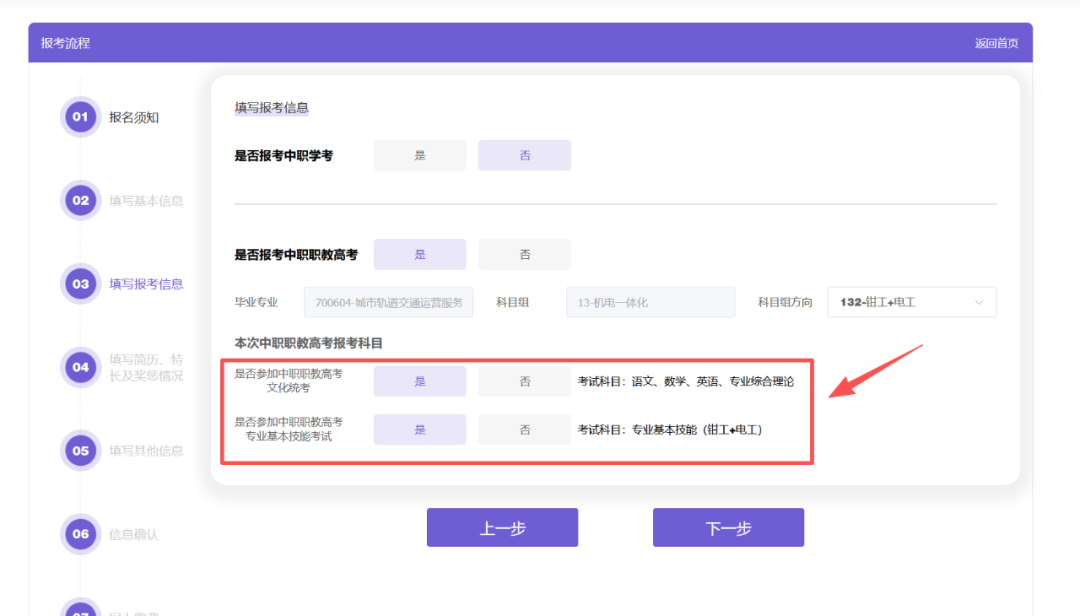Click the 毕业专业 input field
1080x616 pixels.
[388, 302]
